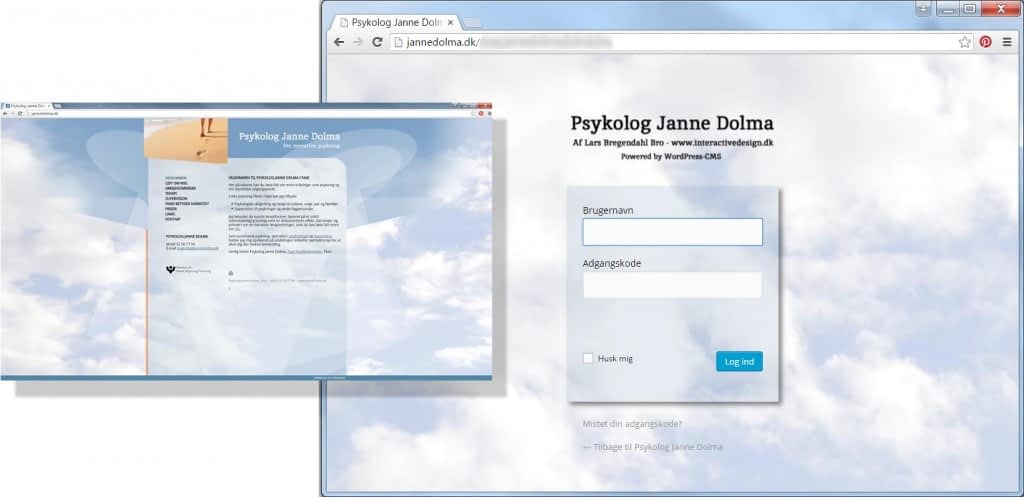Close the login browser window
Screen dimensions: 1024x497
[1000, 8]
